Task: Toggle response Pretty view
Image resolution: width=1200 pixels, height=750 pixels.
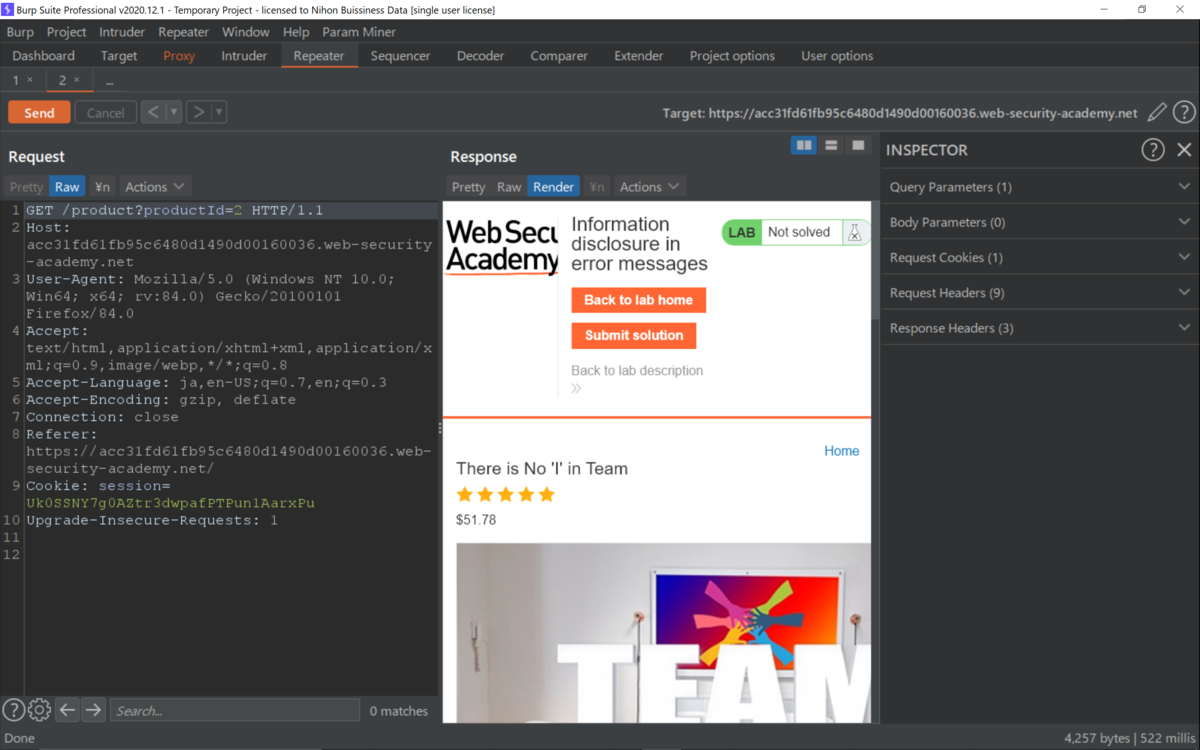Action: [x=468, y=187]
